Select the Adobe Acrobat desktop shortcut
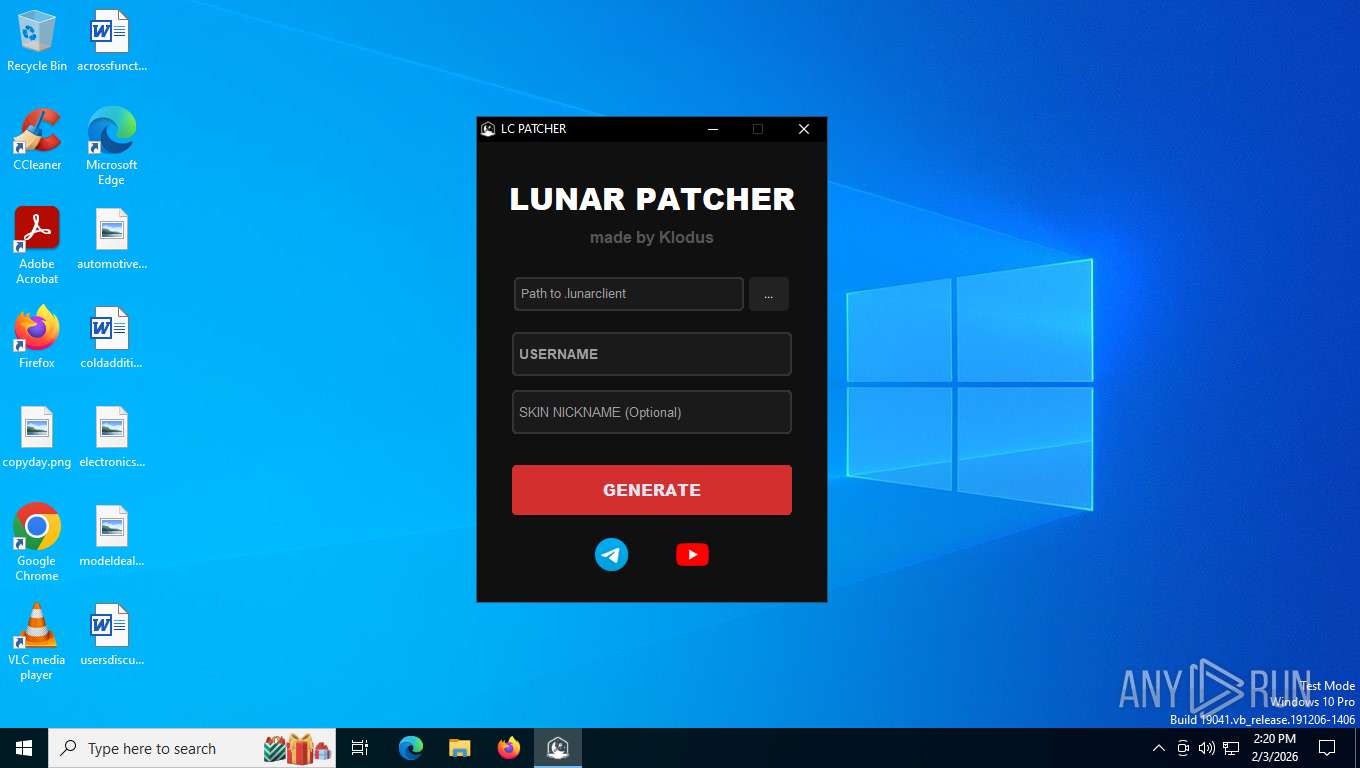The height and width of the screenshot is (768, 1360). [x=37, y=246]
